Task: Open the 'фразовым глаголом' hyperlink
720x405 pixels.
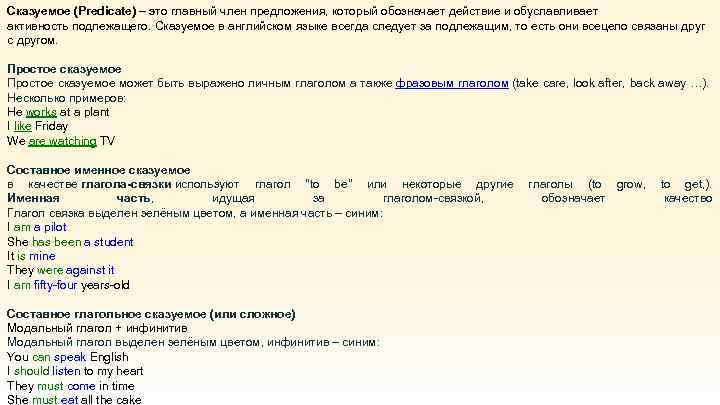Action: pos(452,84)
